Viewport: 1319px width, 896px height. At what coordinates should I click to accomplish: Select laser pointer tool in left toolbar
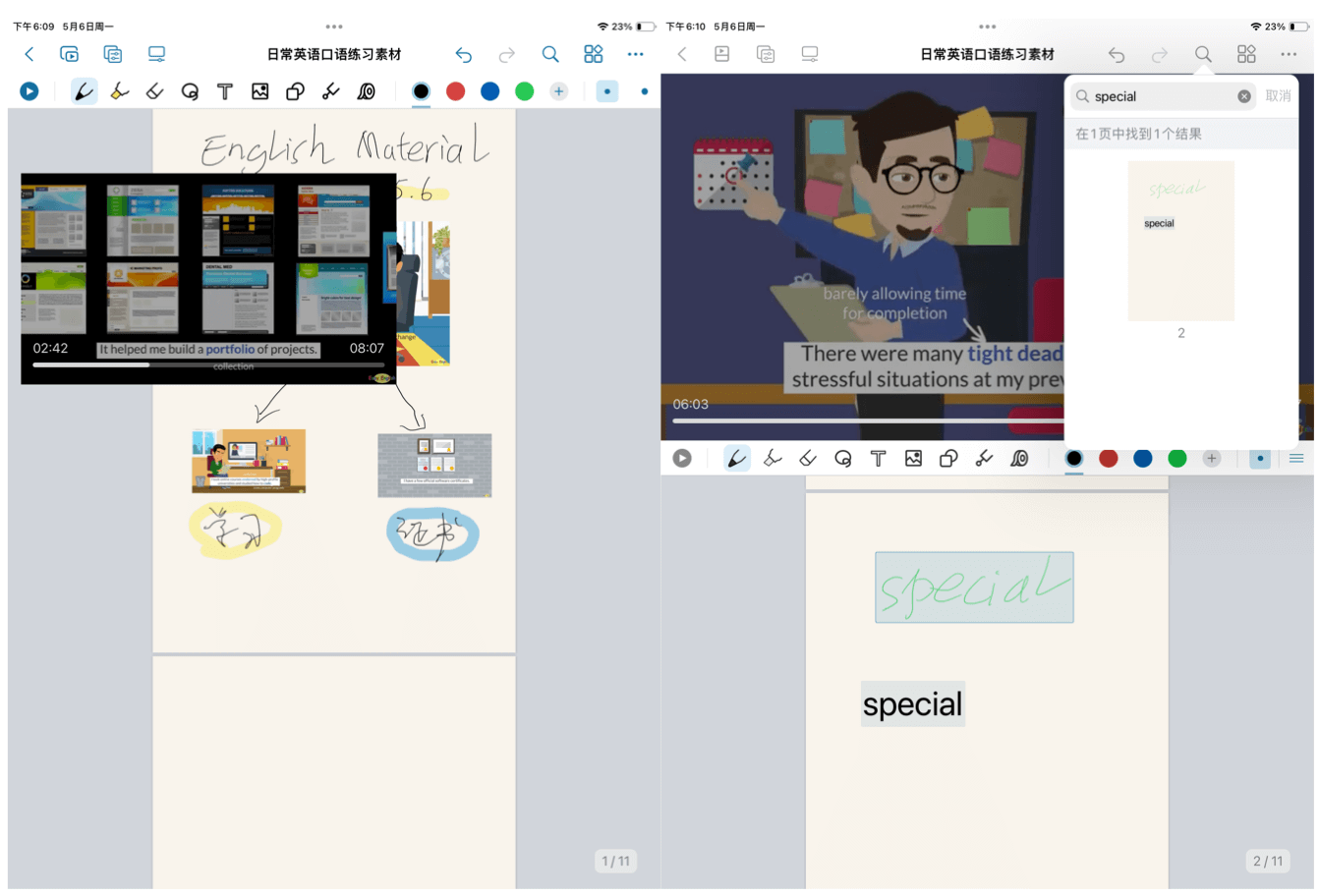click(330, 91)
